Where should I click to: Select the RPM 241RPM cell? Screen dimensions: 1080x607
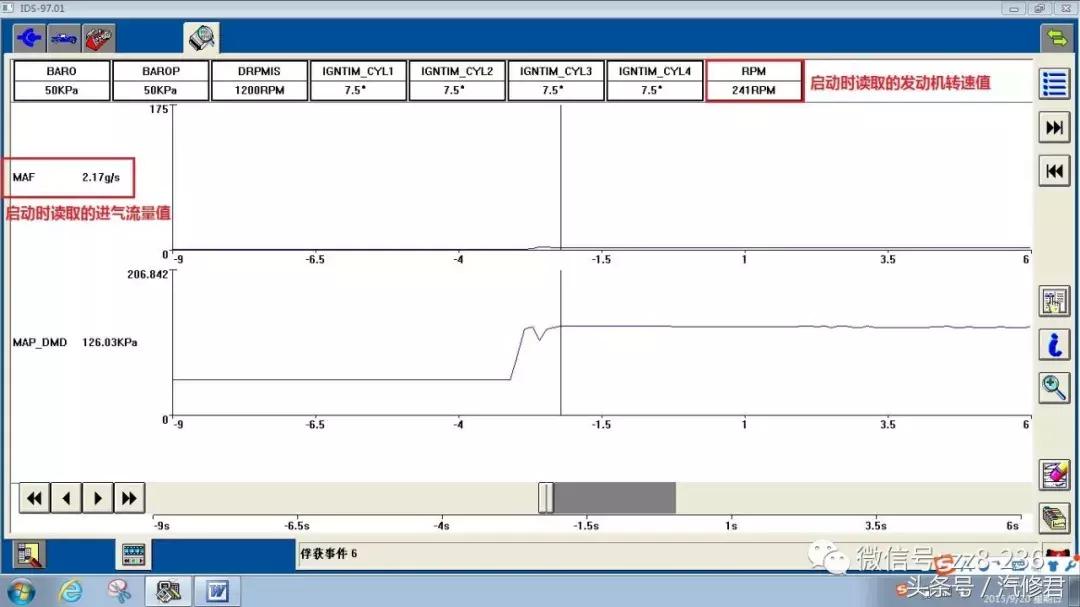754,81
